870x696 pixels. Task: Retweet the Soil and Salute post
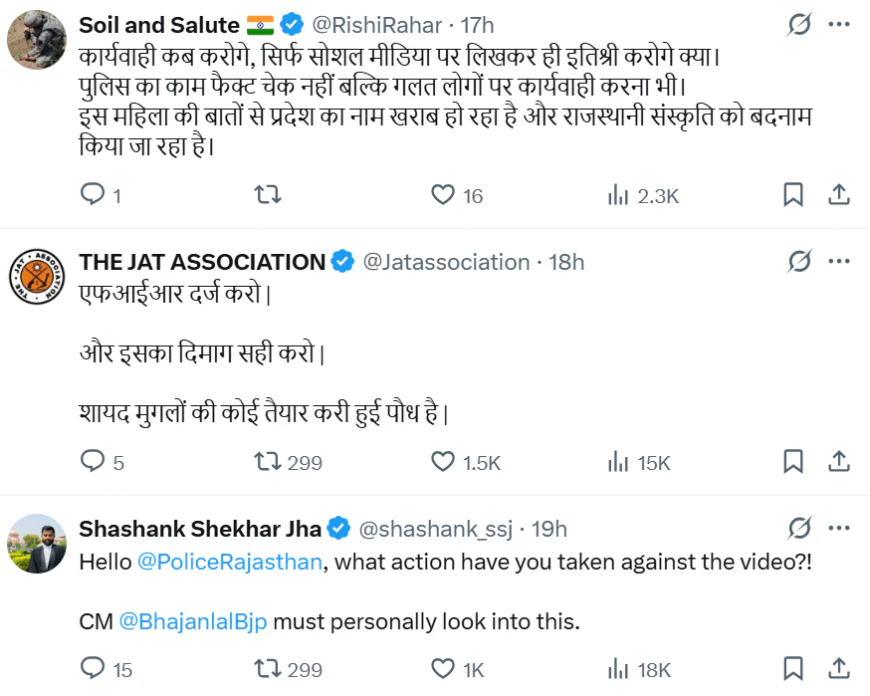(268, 195)
